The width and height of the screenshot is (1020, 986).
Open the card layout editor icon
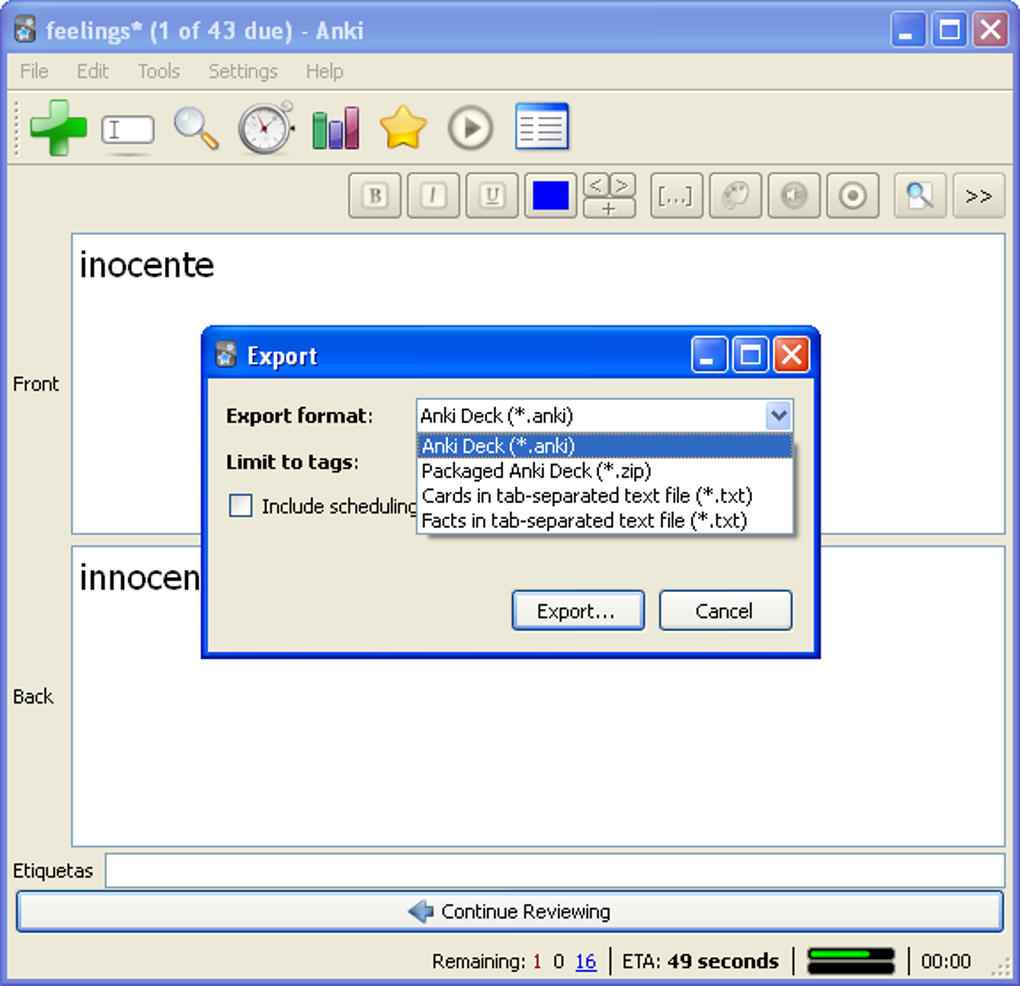point(541,128)
